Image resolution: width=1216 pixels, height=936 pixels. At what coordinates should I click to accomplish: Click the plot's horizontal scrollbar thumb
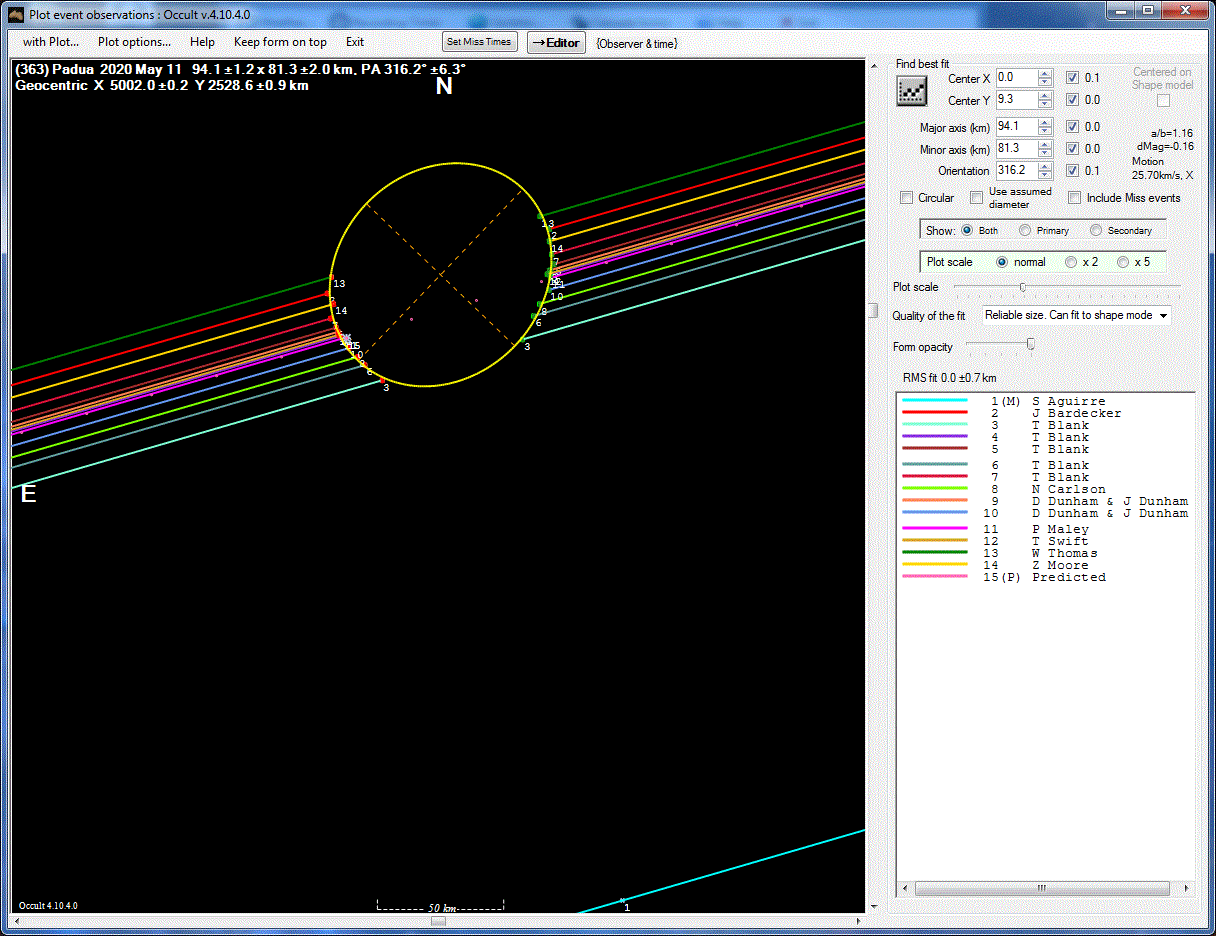click(438, 921)
